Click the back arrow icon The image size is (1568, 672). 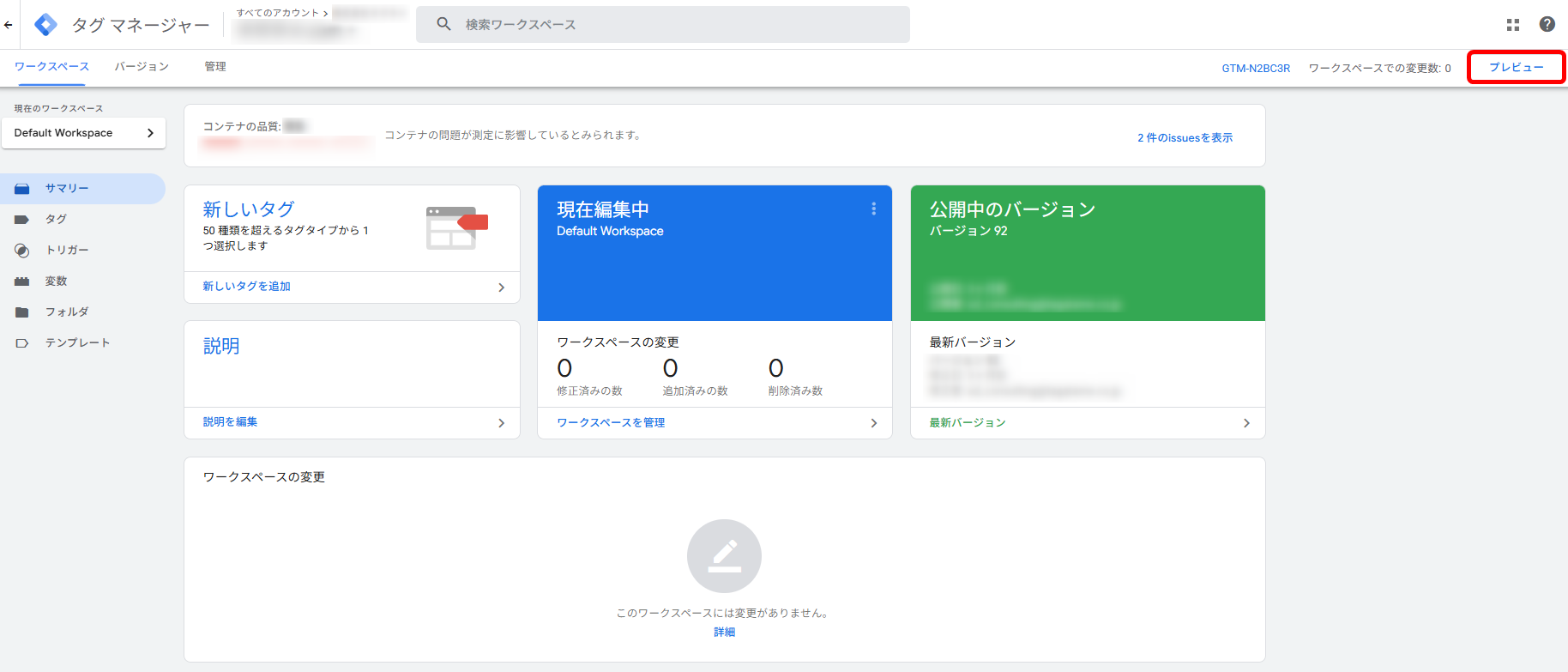9,25
